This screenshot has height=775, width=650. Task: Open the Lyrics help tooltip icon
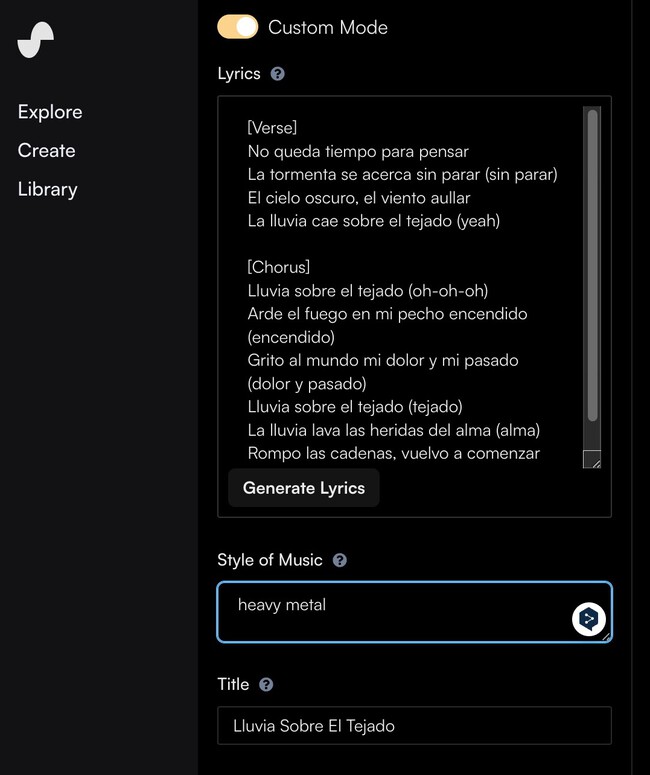pyautogui.click(x=278, y=74)
